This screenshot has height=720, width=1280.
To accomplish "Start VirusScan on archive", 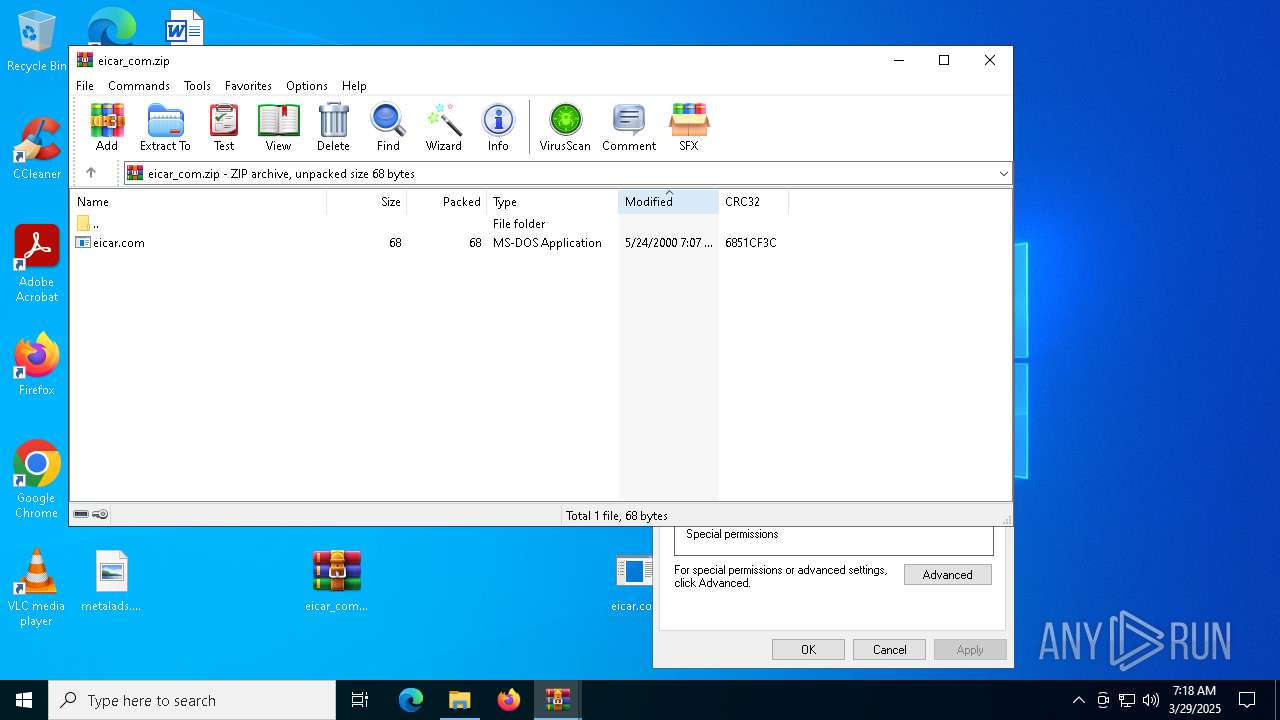I will click(565, 127).
